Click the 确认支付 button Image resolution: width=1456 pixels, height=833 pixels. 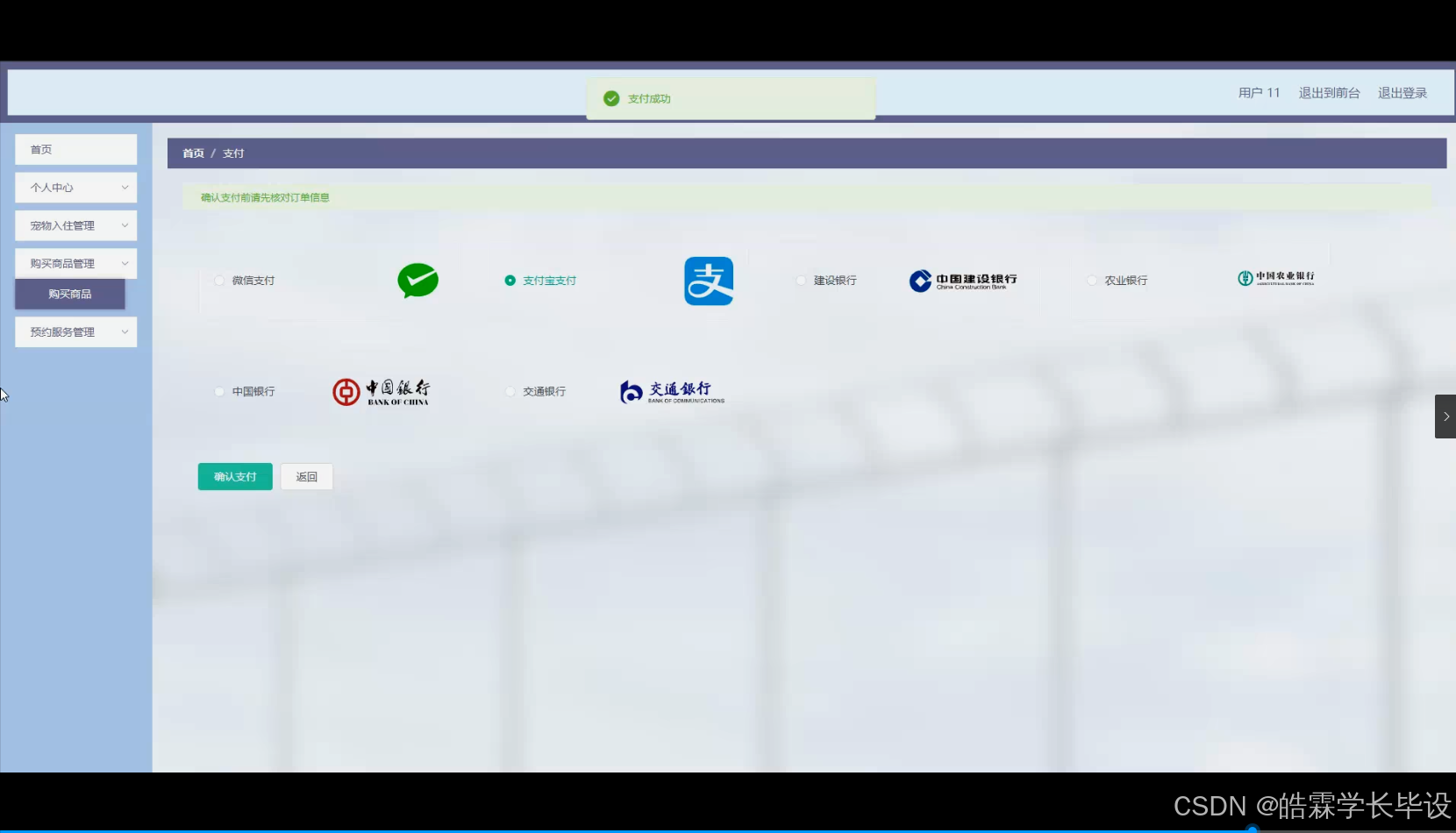tap(235, 476)
